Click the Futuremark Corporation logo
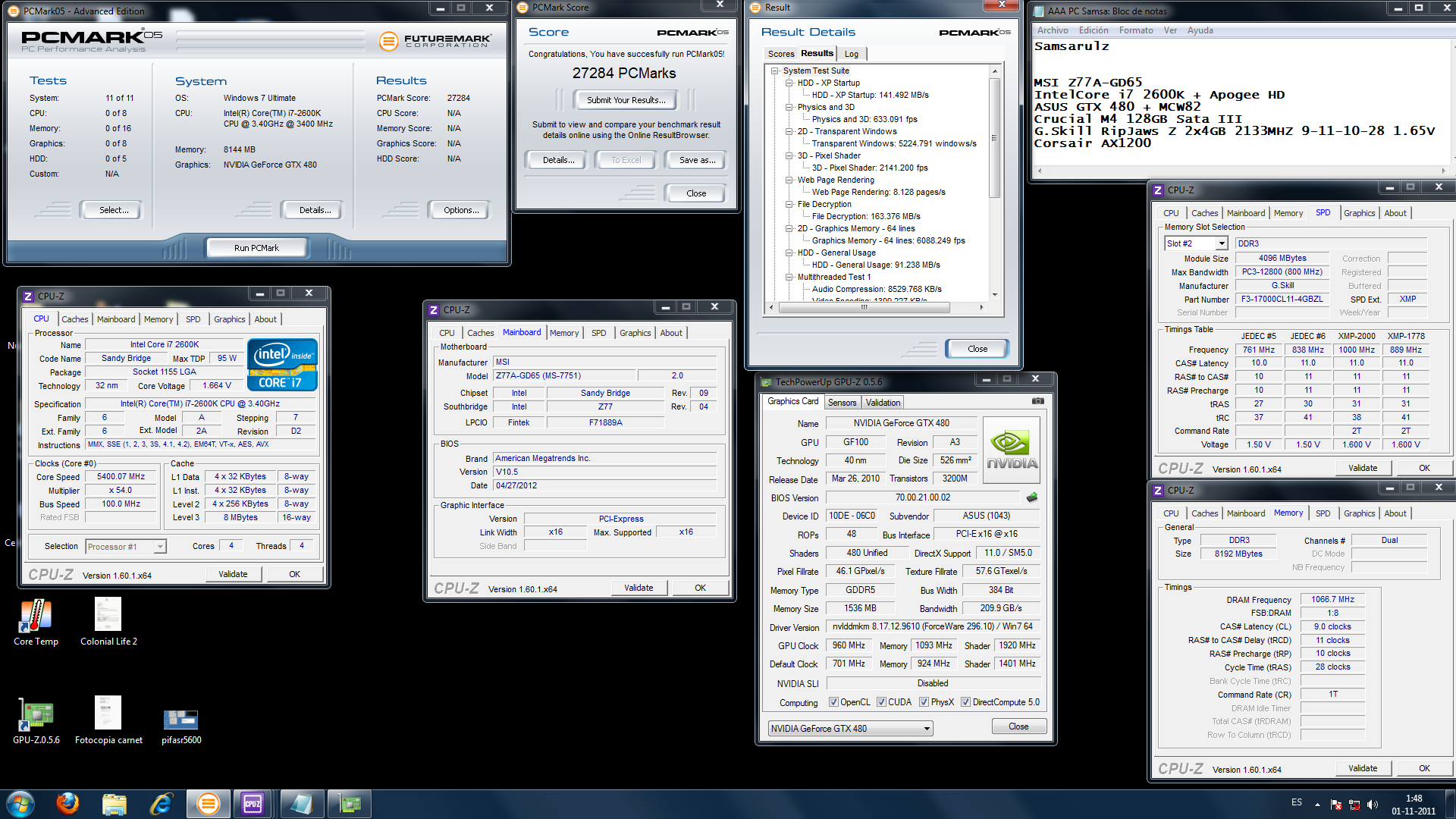The height and width of the screenshot is (819, 1456). pyautogui.click(x=435, y=41)
